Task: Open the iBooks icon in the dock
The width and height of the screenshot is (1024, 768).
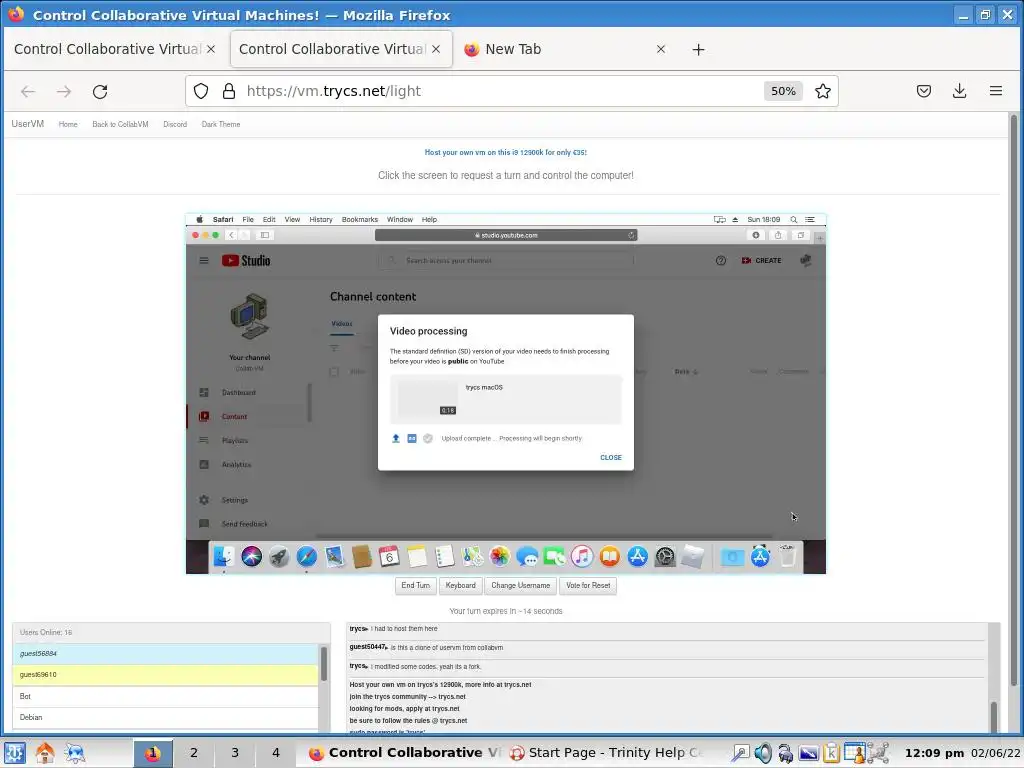Action: (x=609, y=556)
